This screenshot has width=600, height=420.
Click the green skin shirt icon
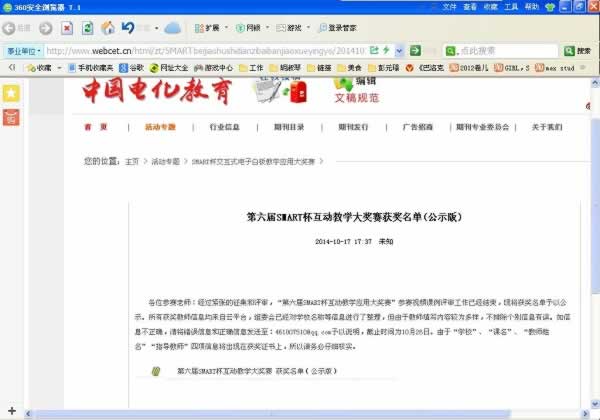pos(550,7)
